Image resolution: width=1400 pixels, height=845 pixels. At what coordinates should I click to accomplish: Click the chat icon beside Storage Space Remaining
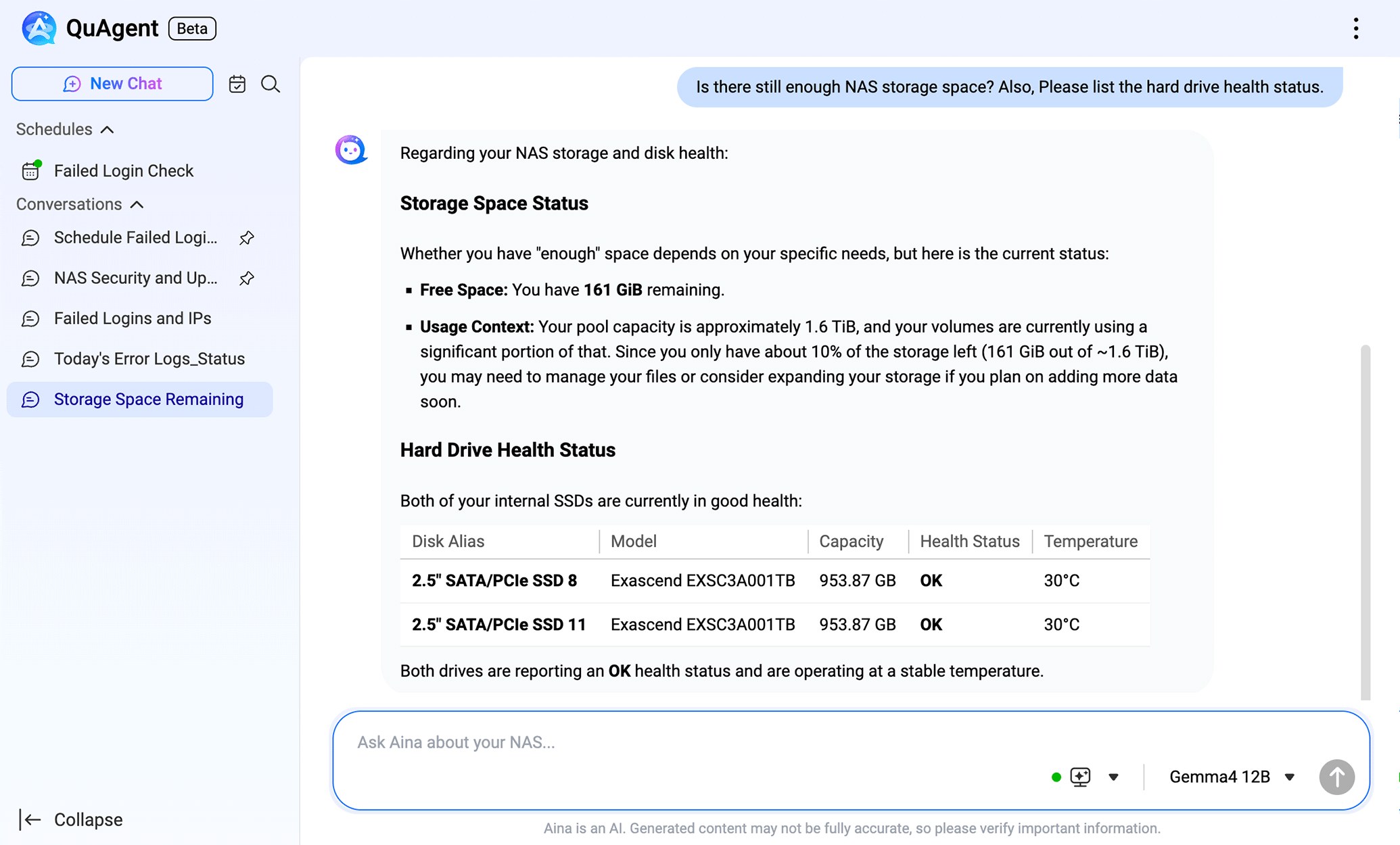click(30, 400)
